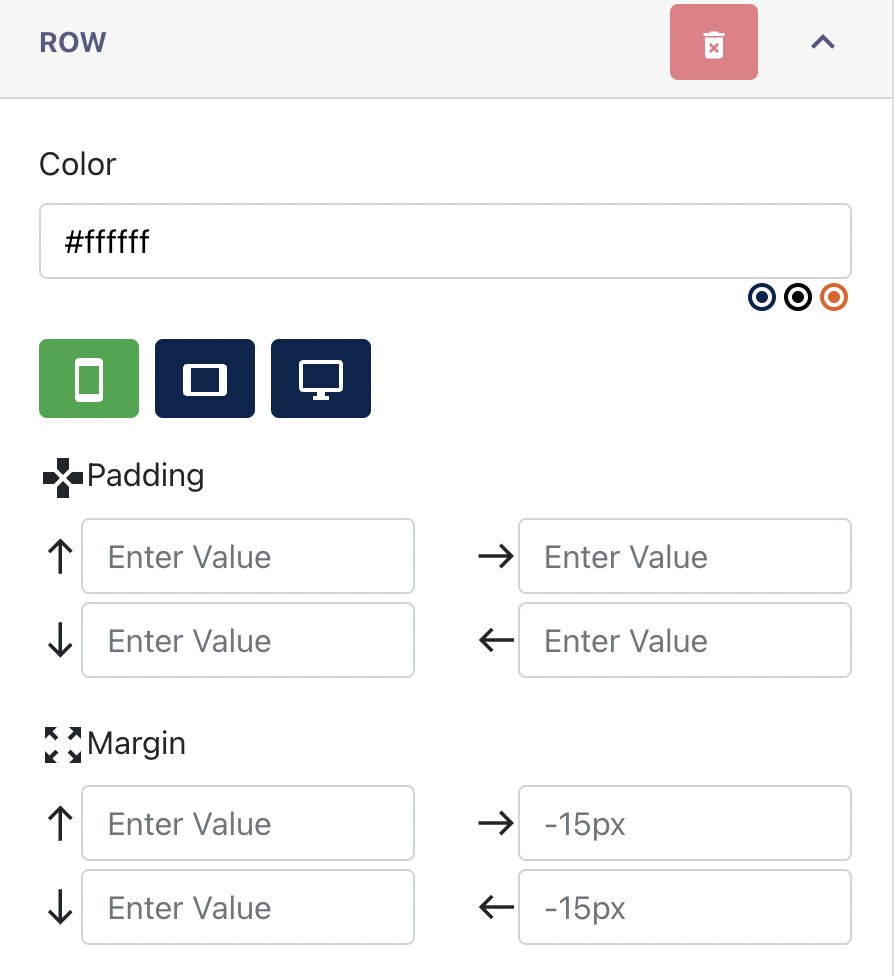The width and height of the screenshot is (894, 976).
Task: Pick the black color swatch
Action: (x=798, y=297)
